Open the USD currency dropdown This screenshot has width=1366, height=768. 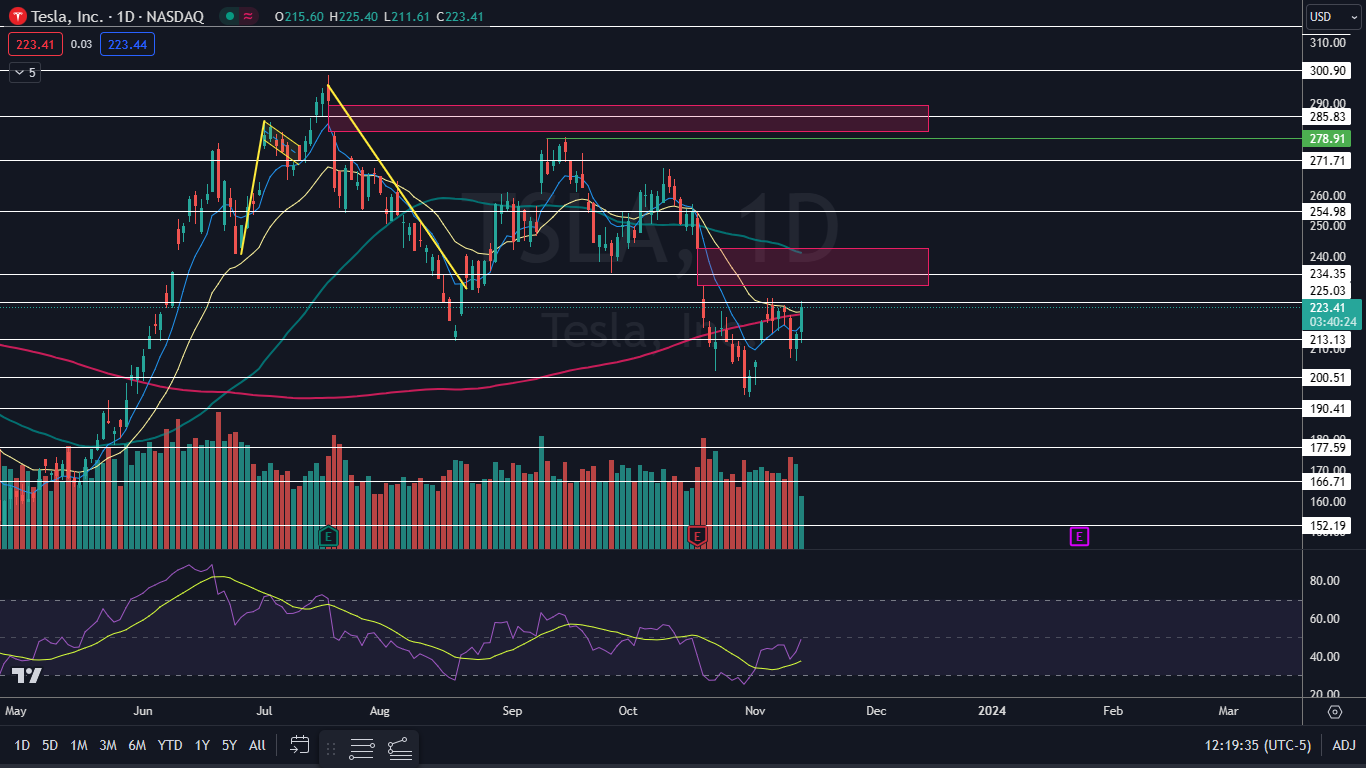pos(1334,16)
